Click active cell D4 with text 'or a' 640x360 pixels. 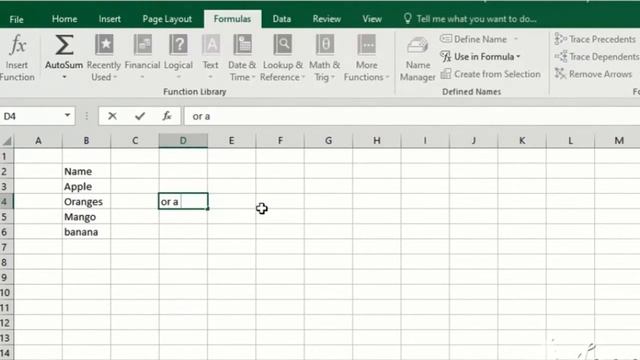[x=183, y=202]
